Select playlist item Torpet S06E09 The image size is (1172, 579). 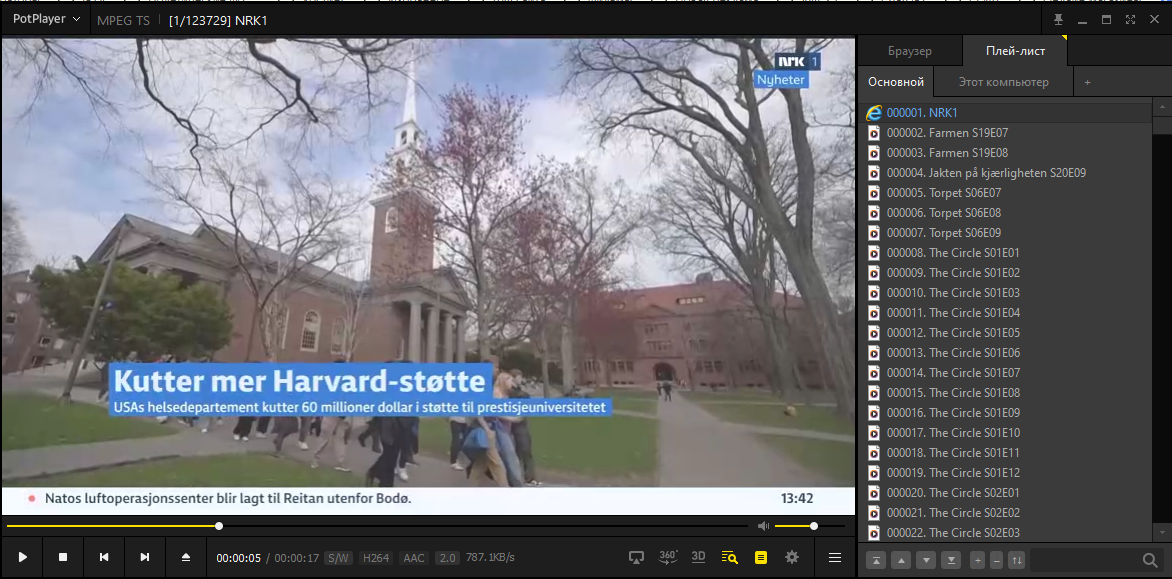click(1005, 232)
